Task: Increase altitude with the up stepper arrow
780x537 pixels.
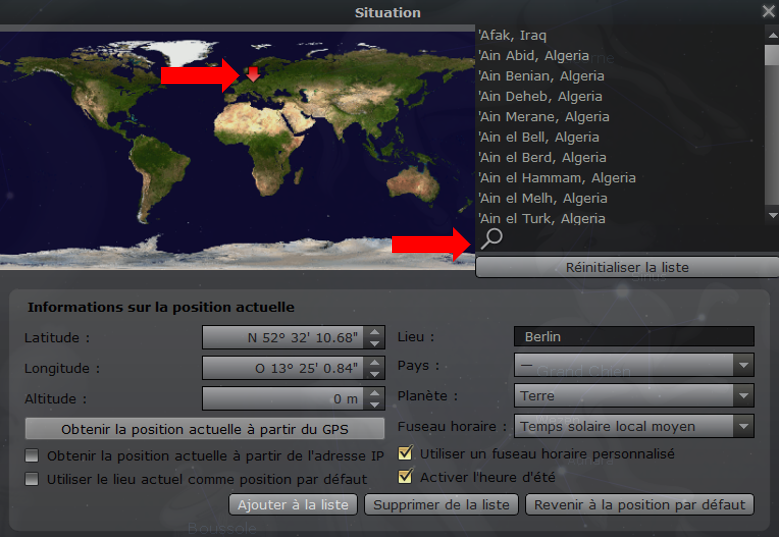Action: pos(375,393)
